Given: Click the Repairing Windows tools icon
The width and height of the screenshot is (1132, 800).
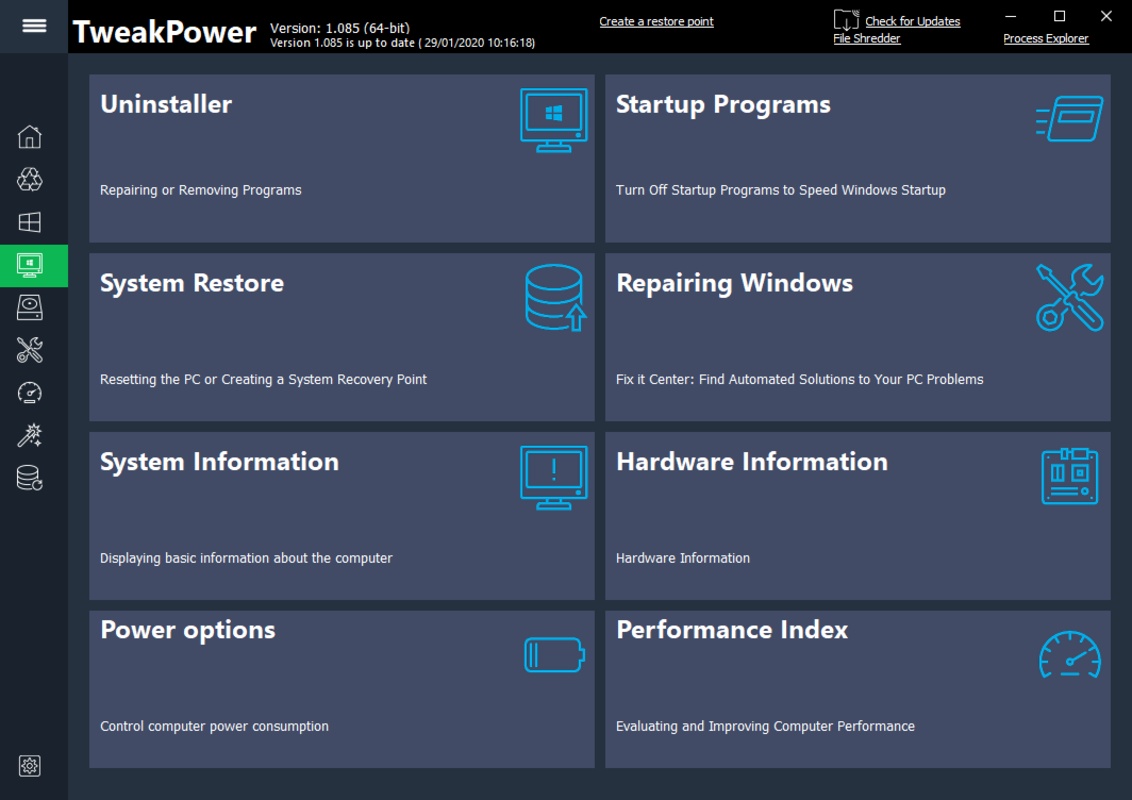Looking at the screenshot, I should (1069, 297).
